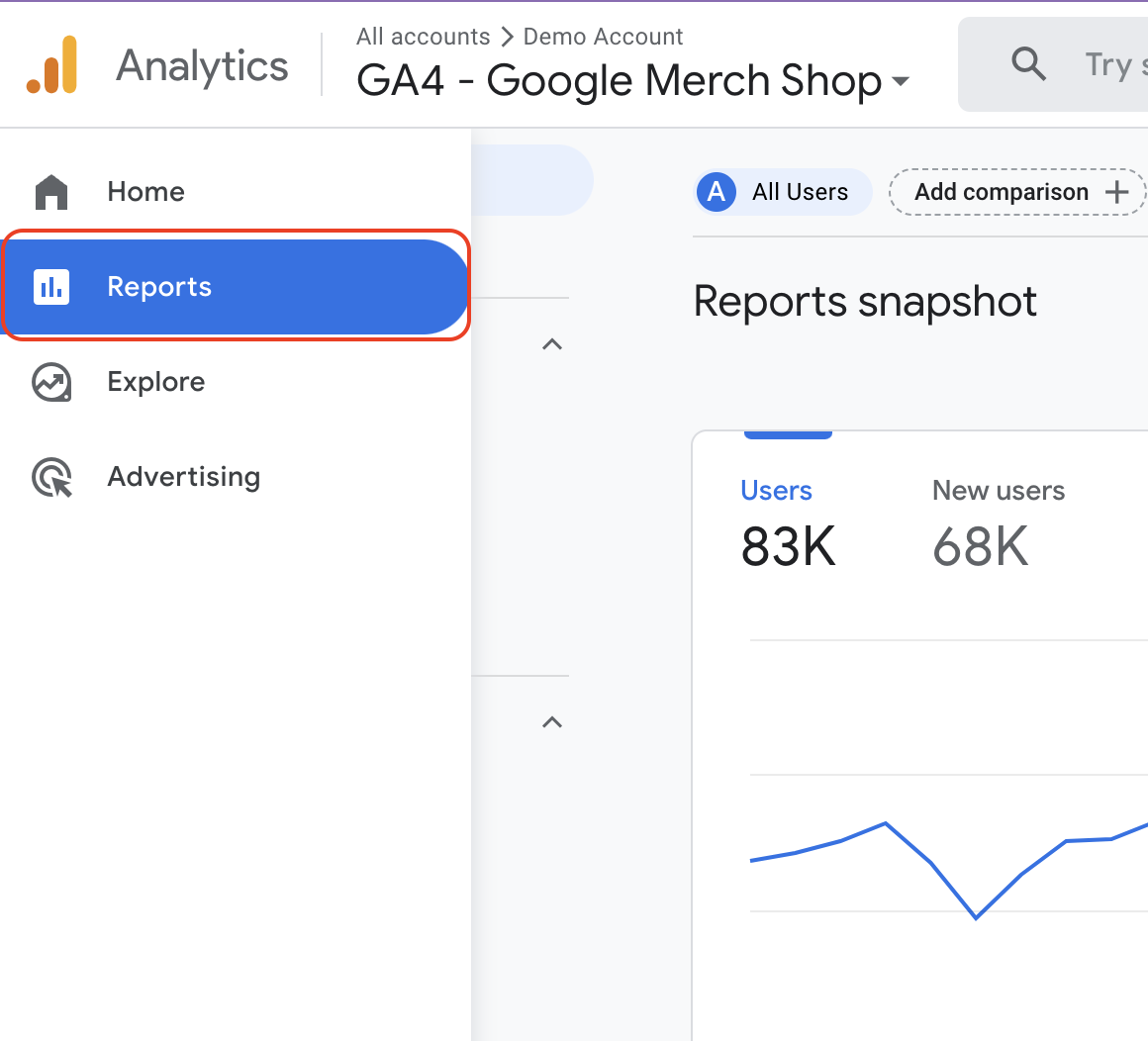Click the Add comparison button
The width and height of the screenshot is (1148, 1041).
1016,192
